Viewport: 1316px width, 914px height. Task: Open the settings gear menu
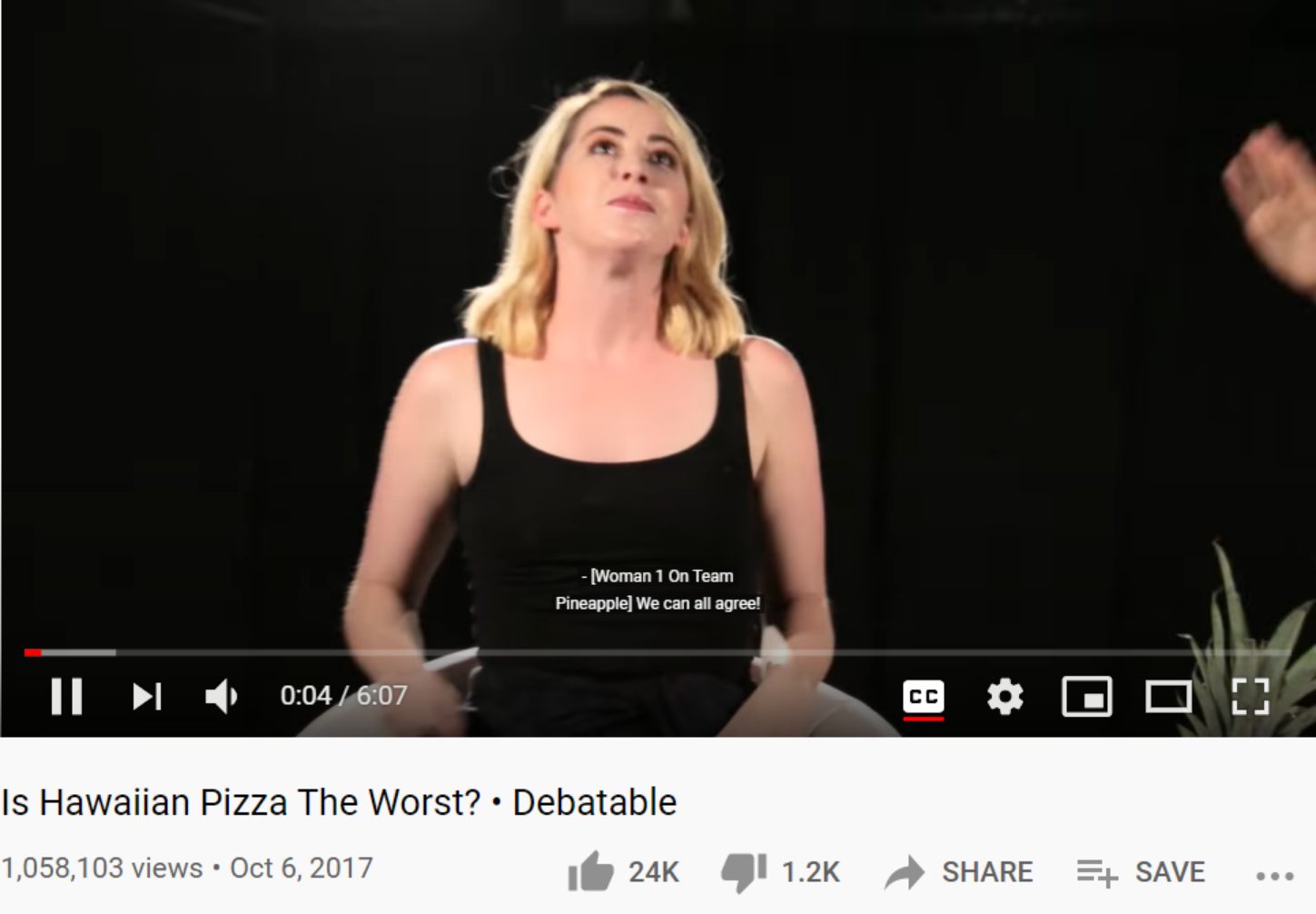coord(1004,697)
